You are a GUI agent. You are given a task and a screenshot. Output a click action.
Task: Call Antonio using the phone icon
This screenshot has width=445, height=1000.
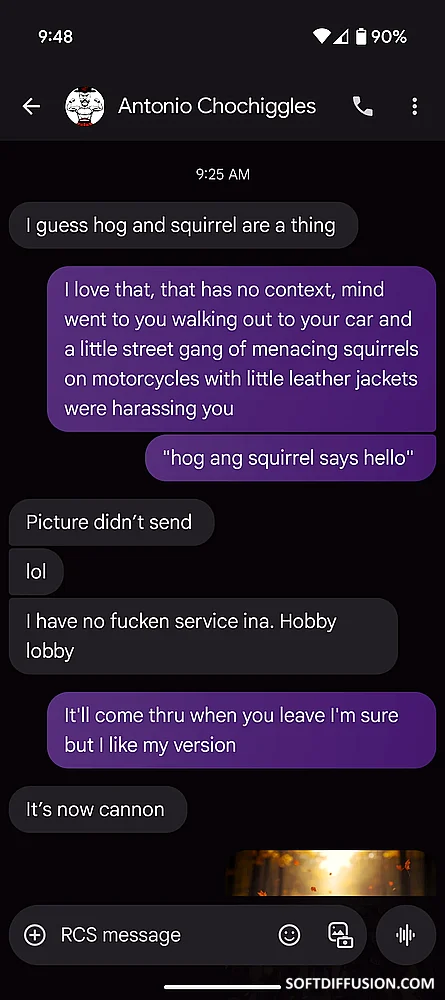tap(363, 107)
